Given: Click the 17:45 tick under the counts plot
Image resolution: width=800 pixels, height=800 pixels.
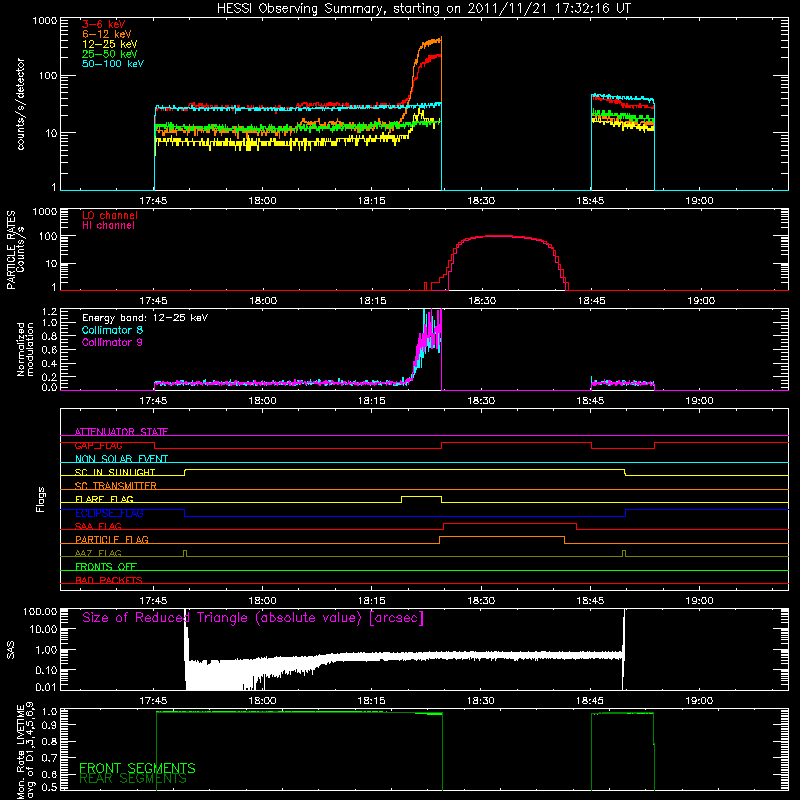Looking at the screenshot, I should pyautogui.click(x=153, y=201).
